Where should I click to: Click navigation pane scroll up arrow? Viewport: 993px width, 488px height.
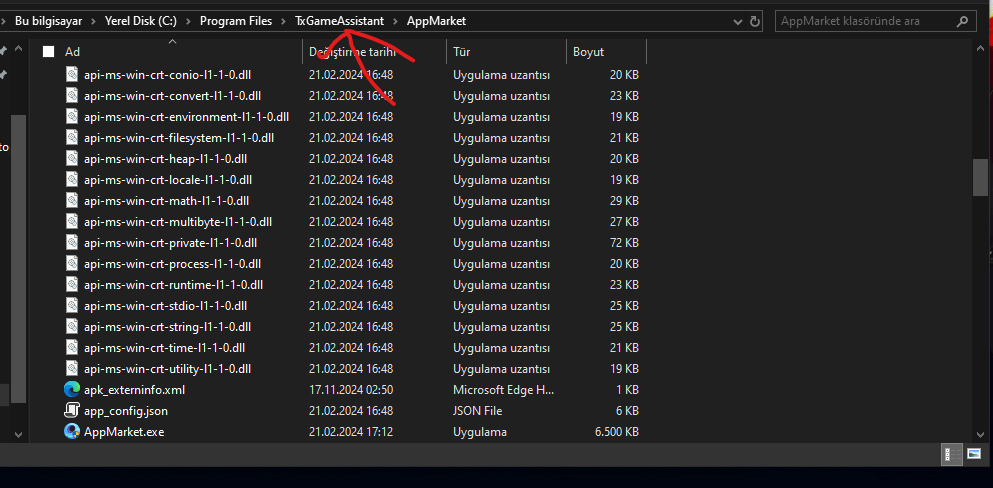click(x=18, y=48)
